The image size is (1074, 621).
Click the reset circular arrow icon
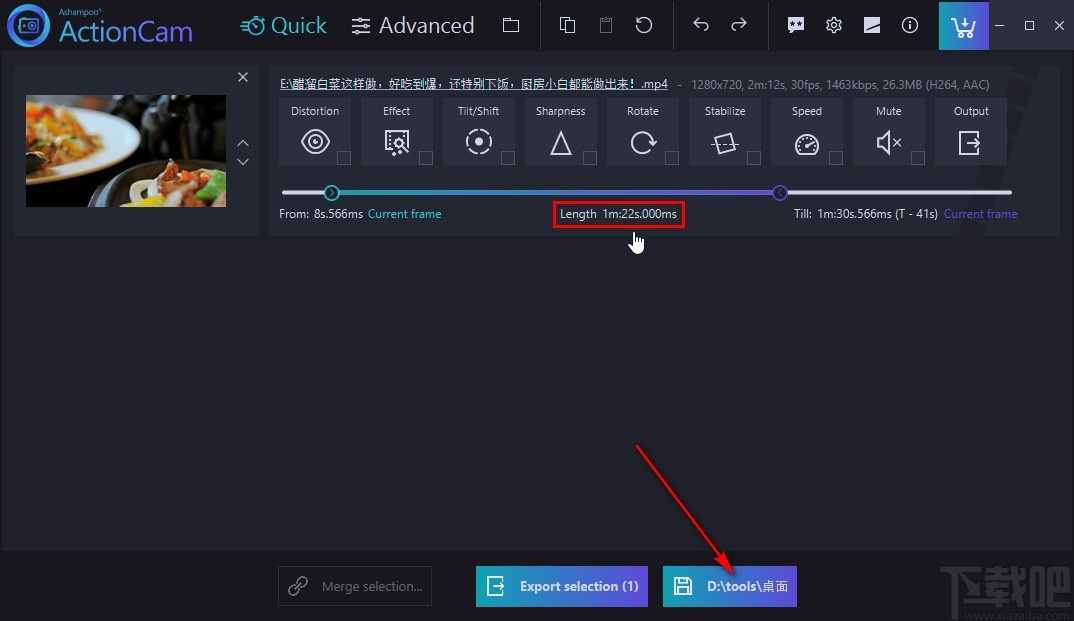(644, 25)
